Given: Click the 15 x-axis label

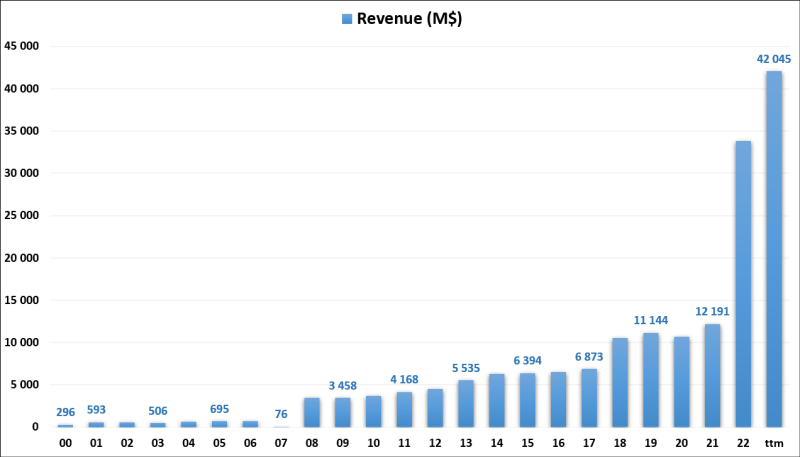Looking at the screenshot, I should pos(528,444).
